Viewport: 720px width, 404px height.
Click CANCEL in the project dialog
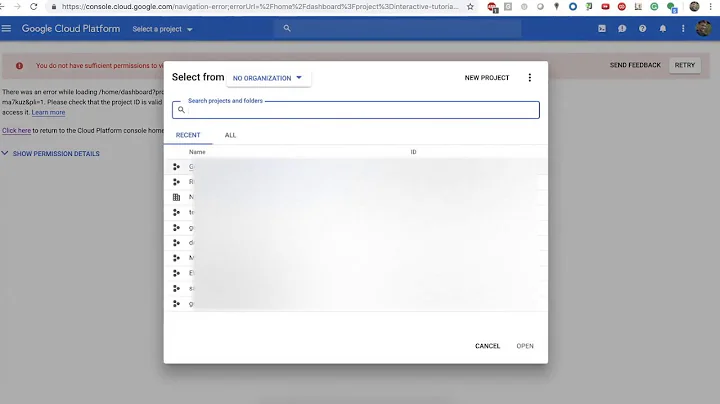click(x=487, y=346)
